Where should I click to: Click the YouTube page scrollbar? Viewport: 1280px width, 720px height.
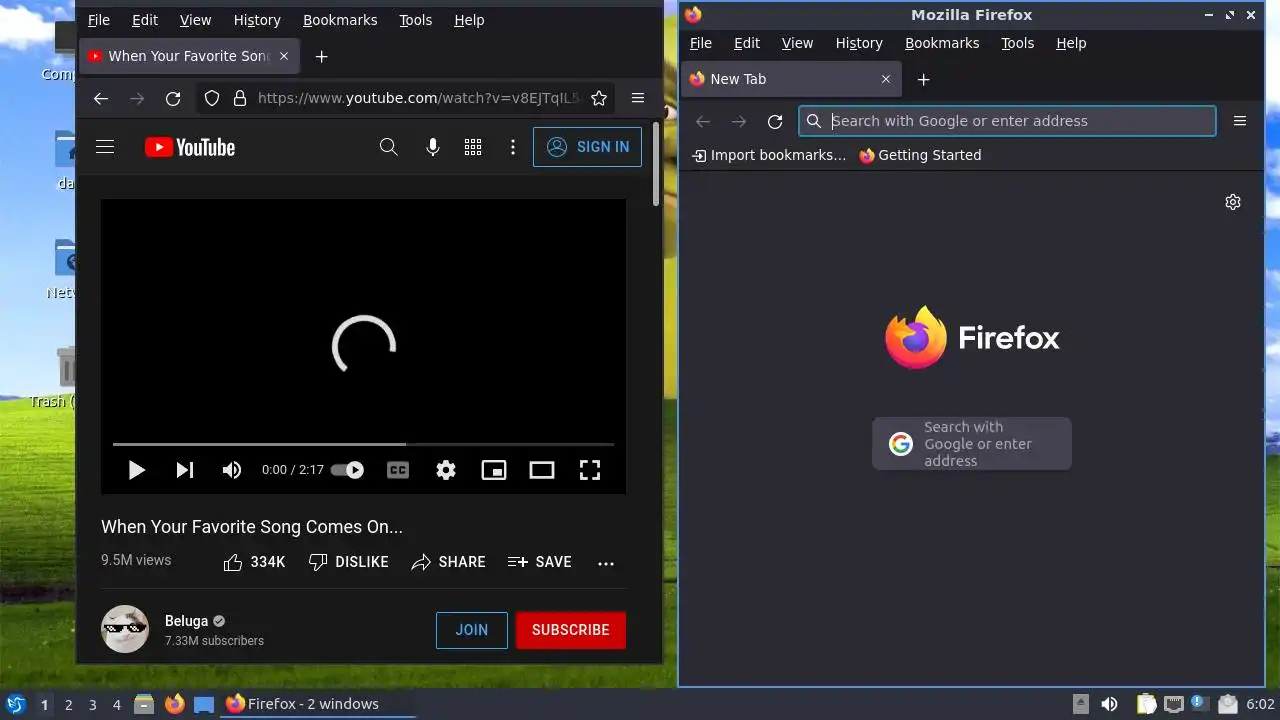[656, 165]
